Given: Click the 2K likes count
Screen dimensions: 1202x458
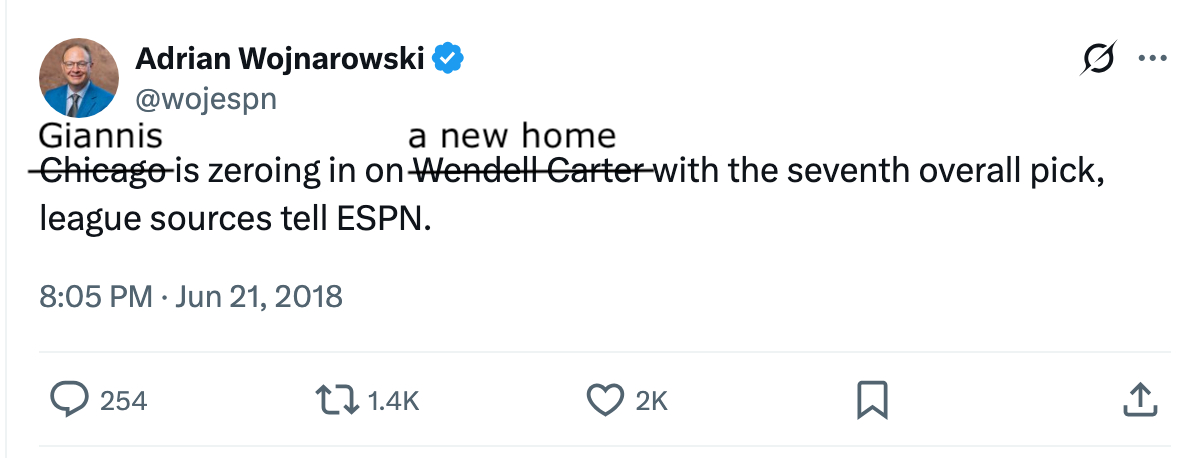Looking at the screenshot, I should click(x=652, y=401).
